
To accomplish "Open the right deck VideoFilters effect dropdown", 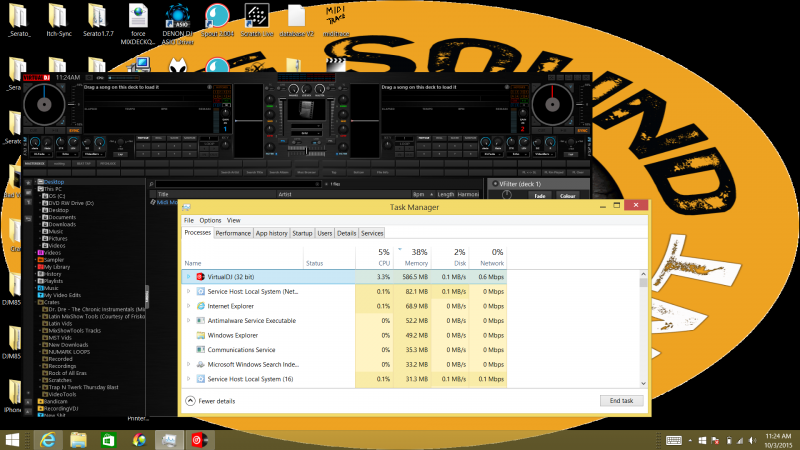I will point(542,154).
